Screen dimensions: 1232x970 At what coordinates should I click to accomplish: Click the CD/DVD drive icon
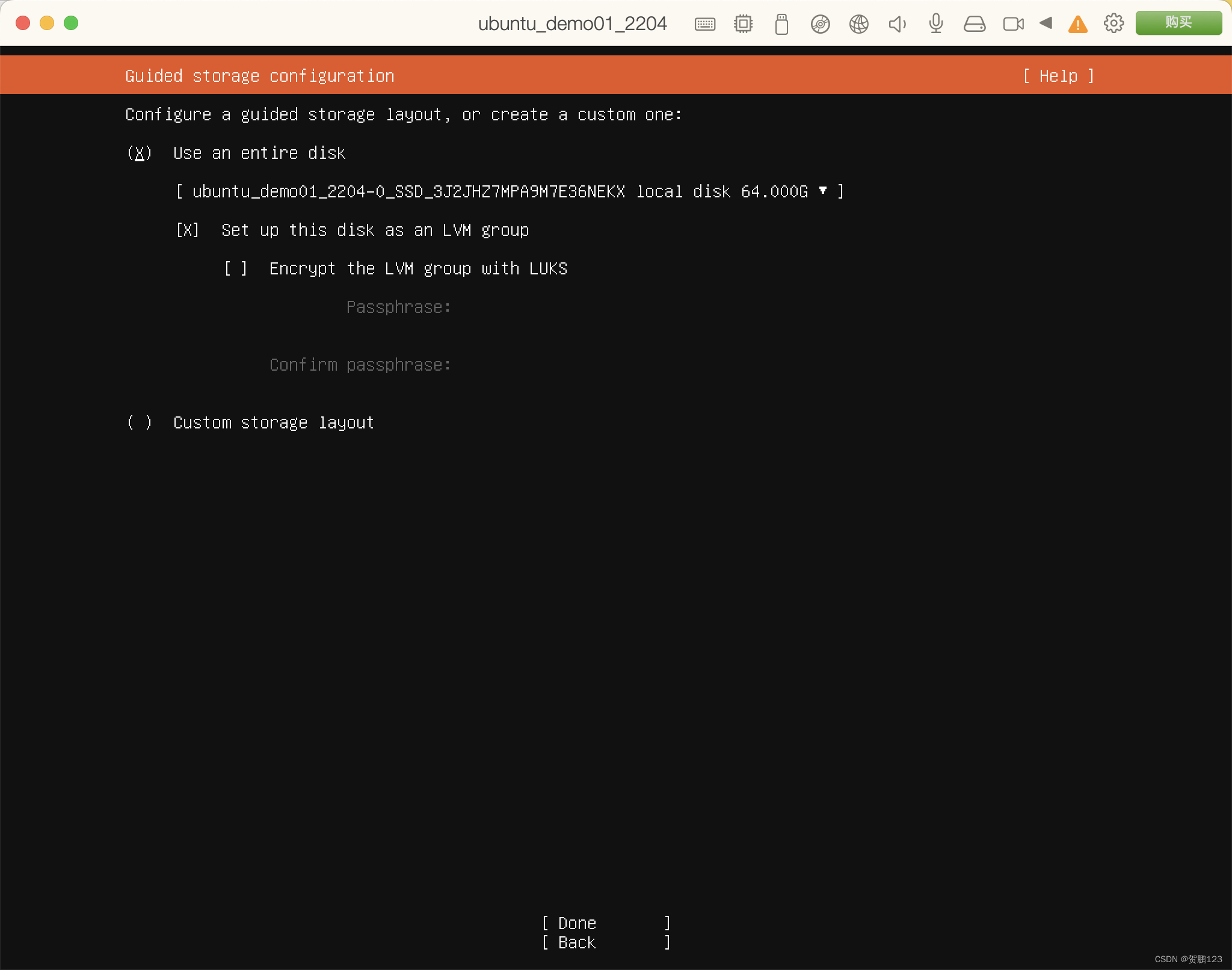pyautogui.click(x=820, y=23)
